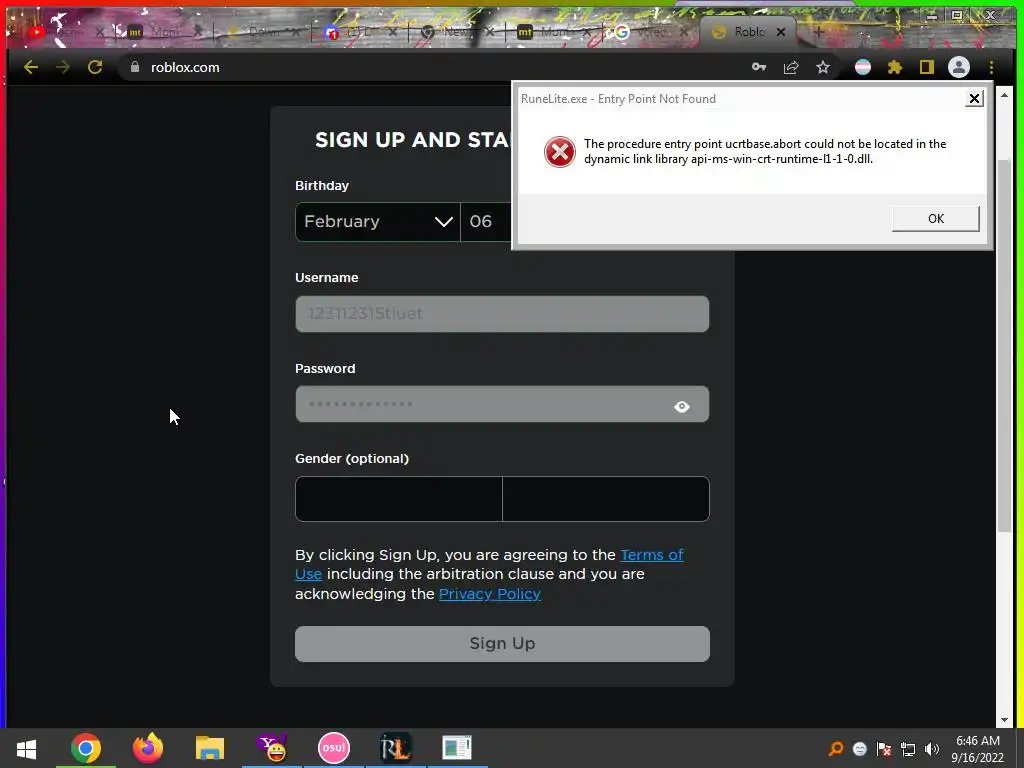Toggle the browser side panel icon
1024x768 pixels.
tap(927, 67)
